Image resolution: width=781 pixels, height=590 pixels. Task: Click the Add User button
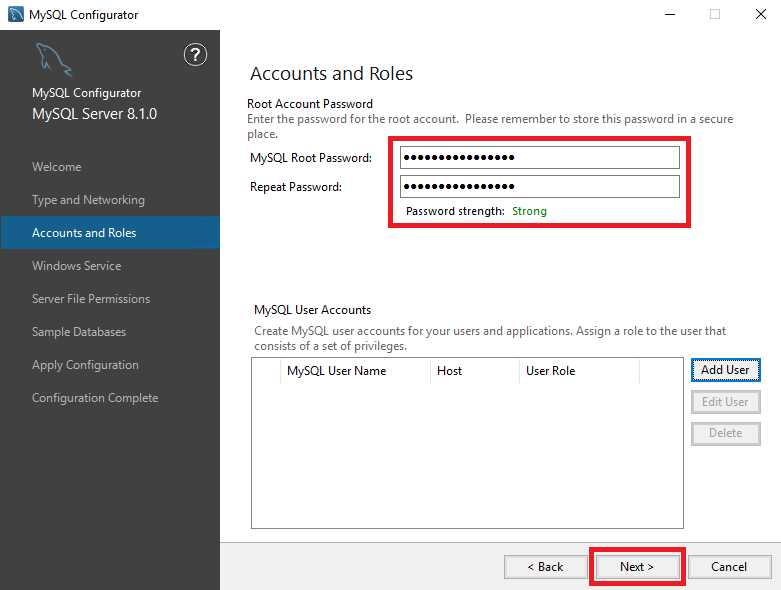[x=725, y=370]
